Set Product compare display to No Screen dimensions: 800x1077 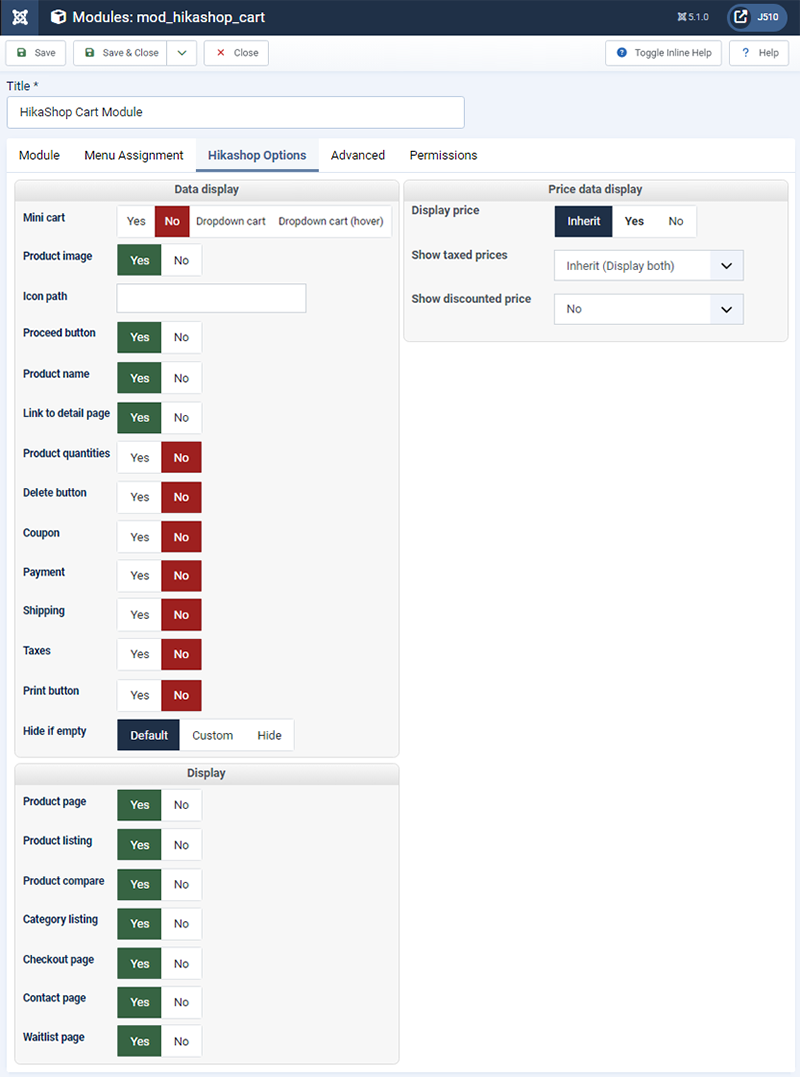(181, 885)
